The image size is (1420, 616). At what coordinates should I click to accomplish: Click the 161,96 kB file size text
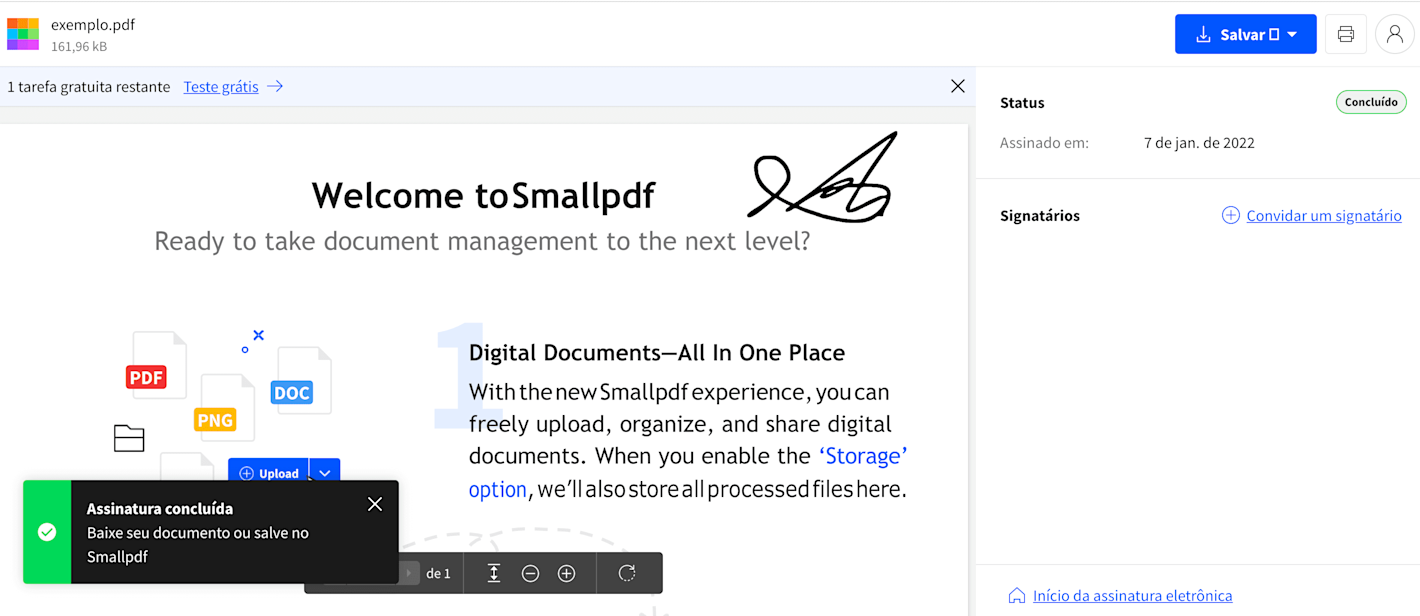(x=79, y=47)
